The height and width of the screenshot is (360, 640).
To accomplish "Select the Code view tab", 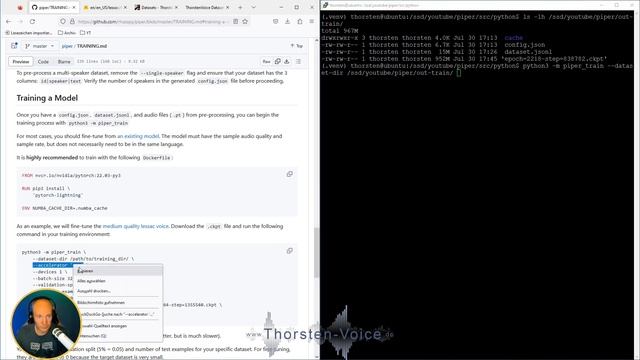I will coord(43,62).
